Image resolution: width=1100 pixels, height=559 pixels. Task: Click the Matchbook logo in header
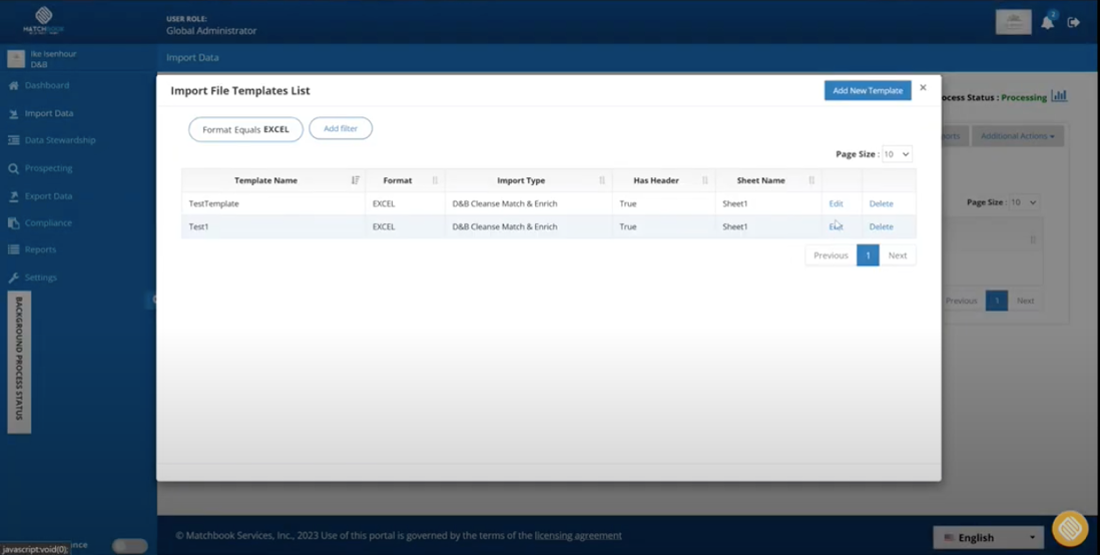[43, 20]
